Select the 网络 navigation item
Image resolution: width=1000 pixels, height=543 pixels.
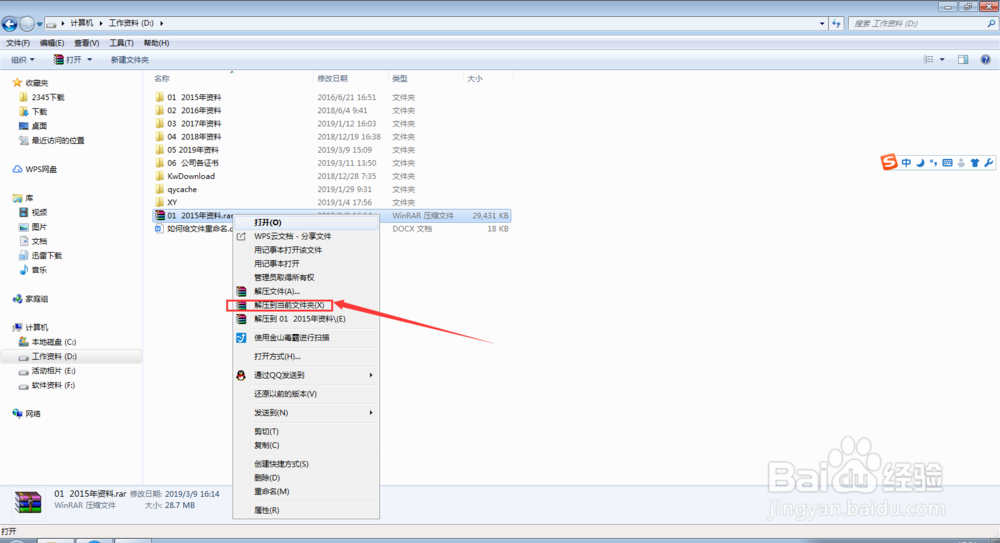point(33,413)
